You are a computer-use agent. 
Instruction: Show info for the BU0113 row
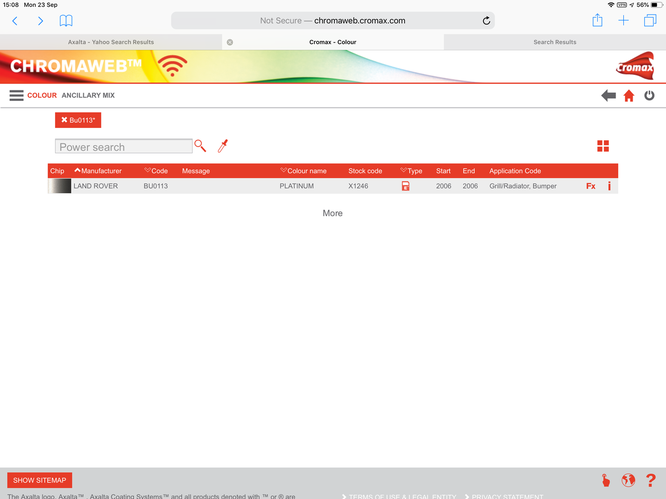(x=609, y=186)
